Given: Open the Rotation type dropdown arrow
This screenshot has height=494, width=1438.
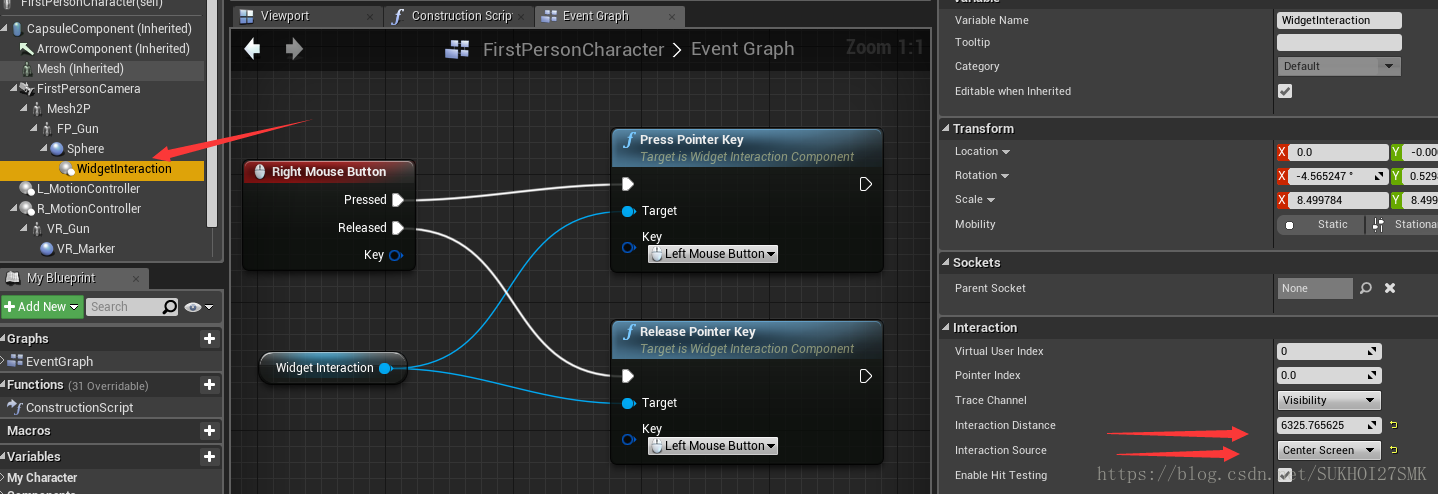Looking at the screenshot, I should [1006, 176].
